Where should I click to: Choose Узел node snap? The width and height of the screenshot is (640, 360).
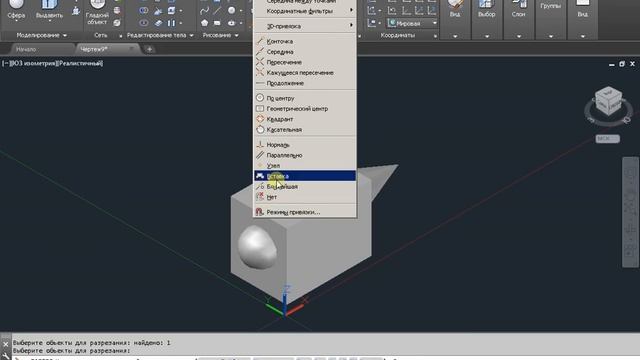tap(304, 166)
